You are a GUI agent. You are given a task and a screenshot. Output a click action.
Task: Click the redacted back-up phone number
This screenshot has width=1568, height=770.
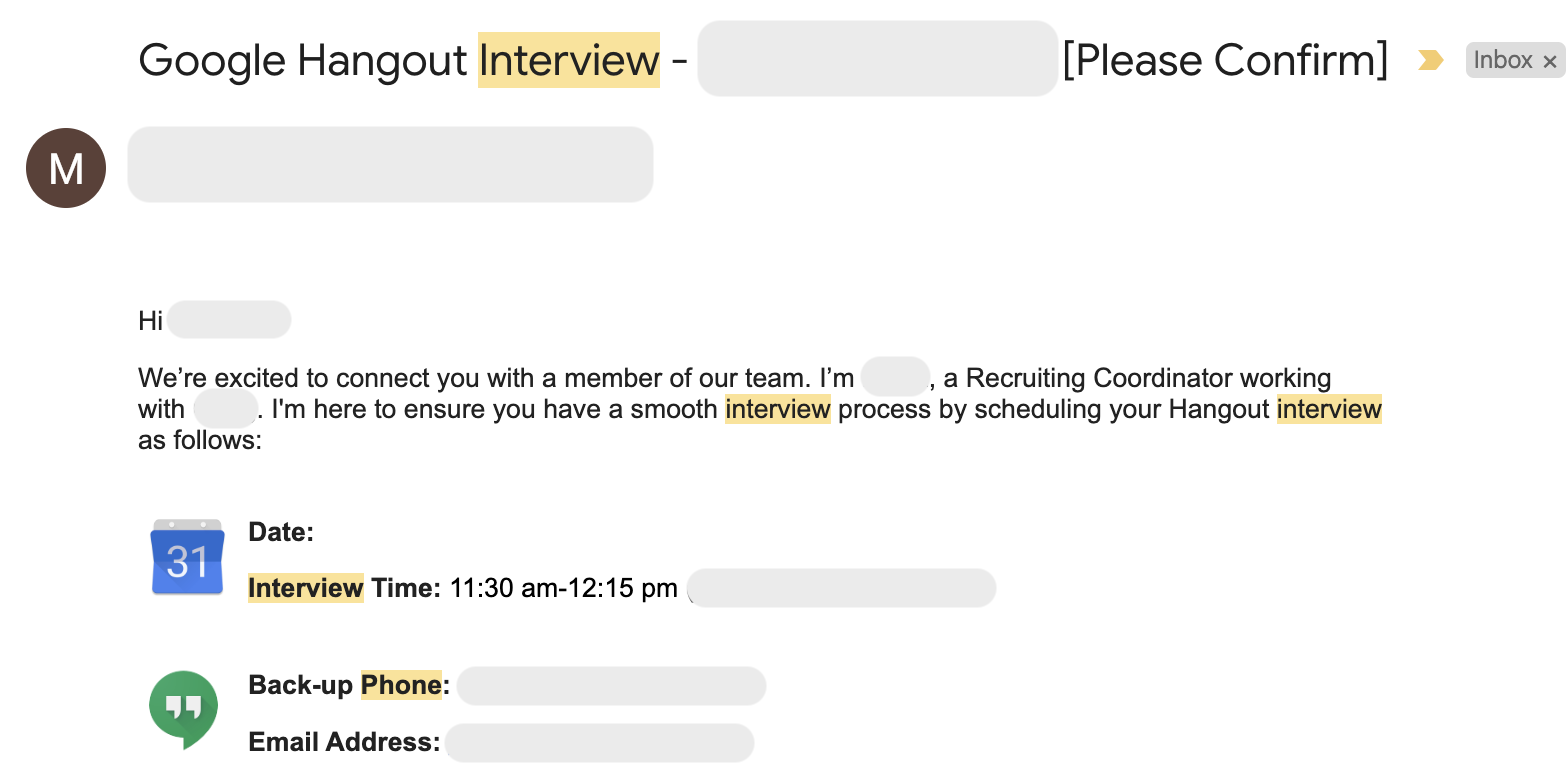point(611,686)
